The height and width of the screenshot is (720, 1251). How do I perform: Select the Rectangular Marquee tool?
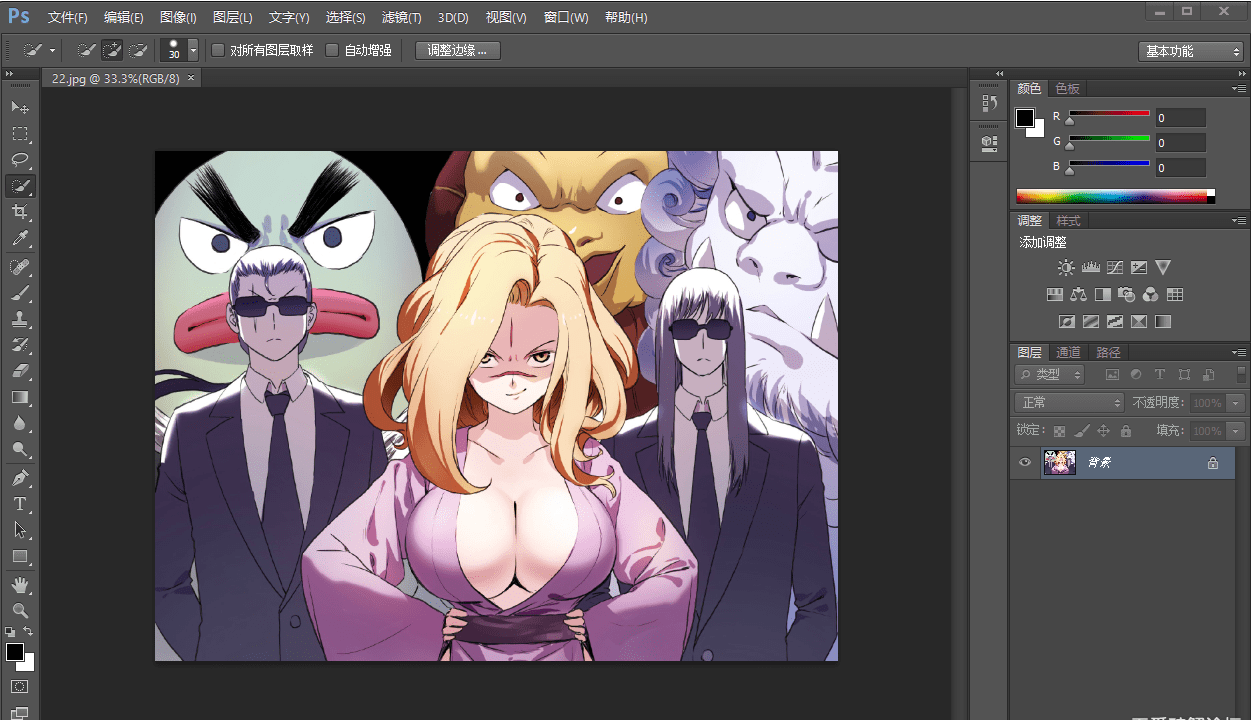click(20, 133)
